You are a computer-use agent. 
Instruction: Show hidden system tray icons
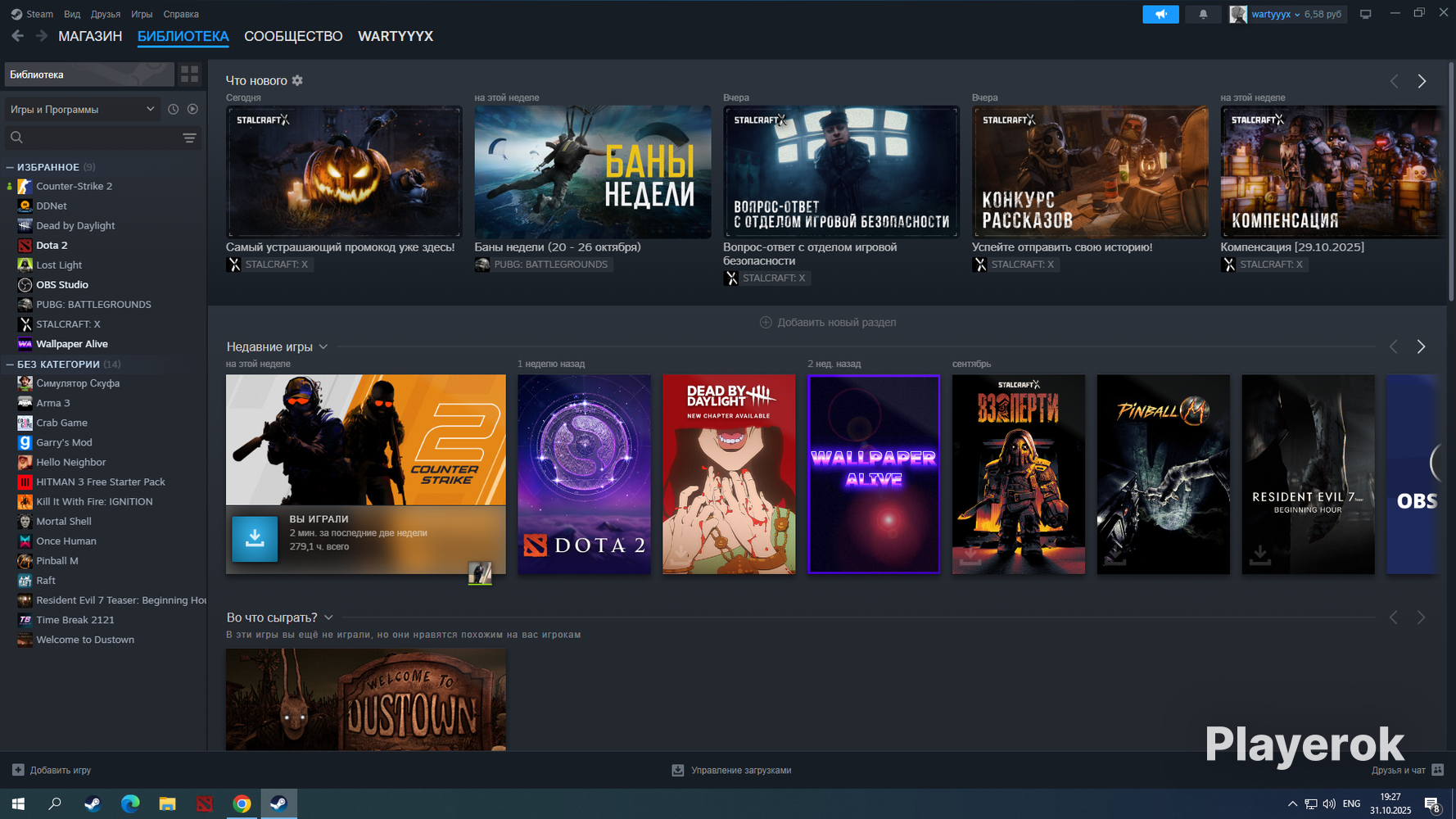coord(1292,803)
